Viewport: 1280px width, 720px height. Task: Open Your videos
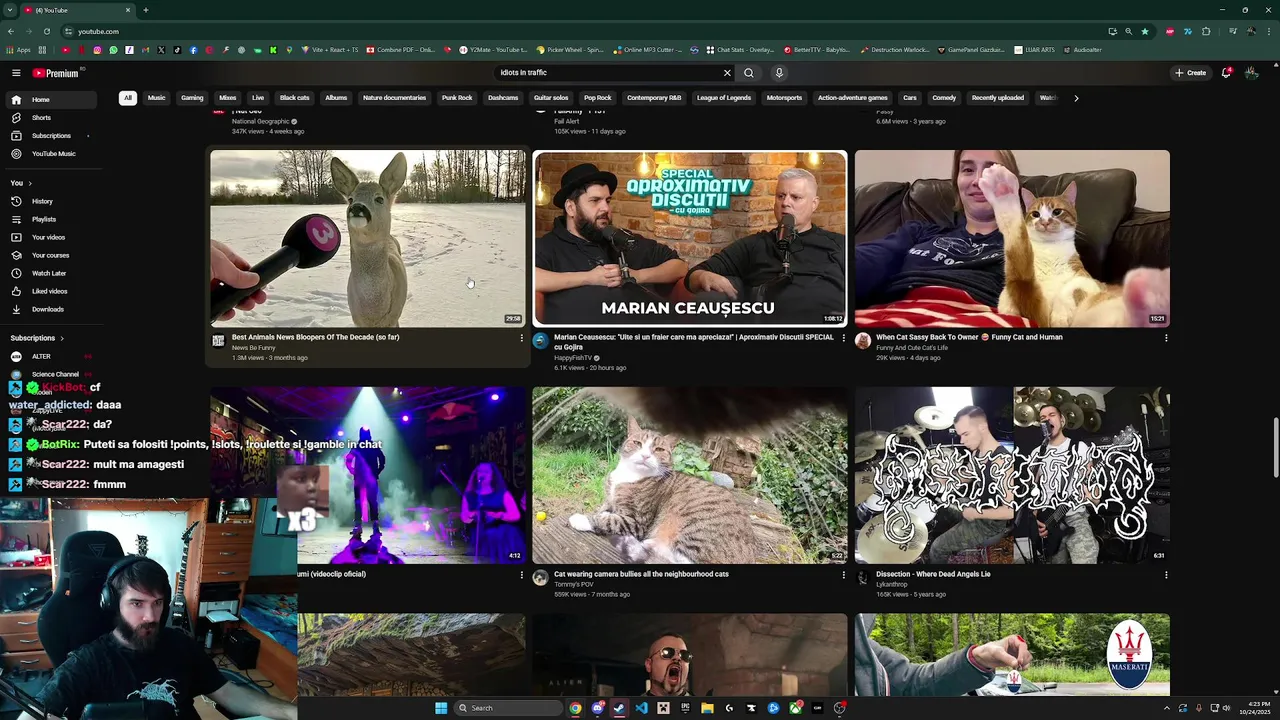click(50, 237)
